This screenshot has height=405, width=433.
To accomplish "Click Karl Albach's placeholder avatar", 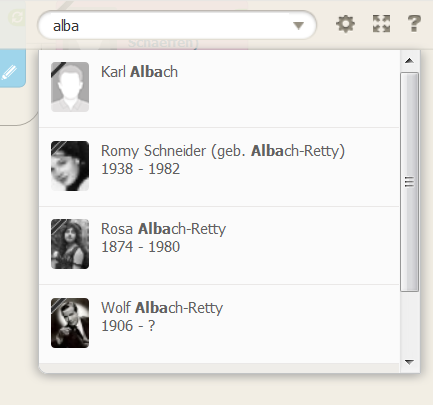I will point(70,87).
